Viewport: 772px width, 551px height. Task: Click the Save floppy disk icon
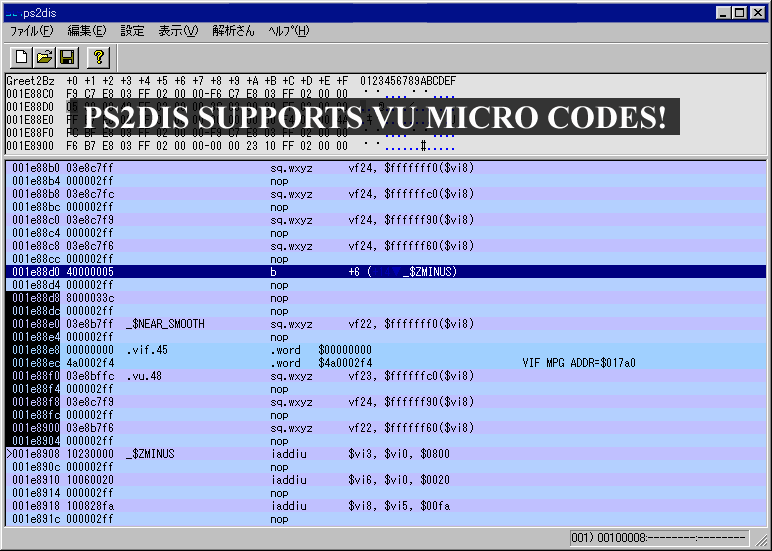coord(67,58)
